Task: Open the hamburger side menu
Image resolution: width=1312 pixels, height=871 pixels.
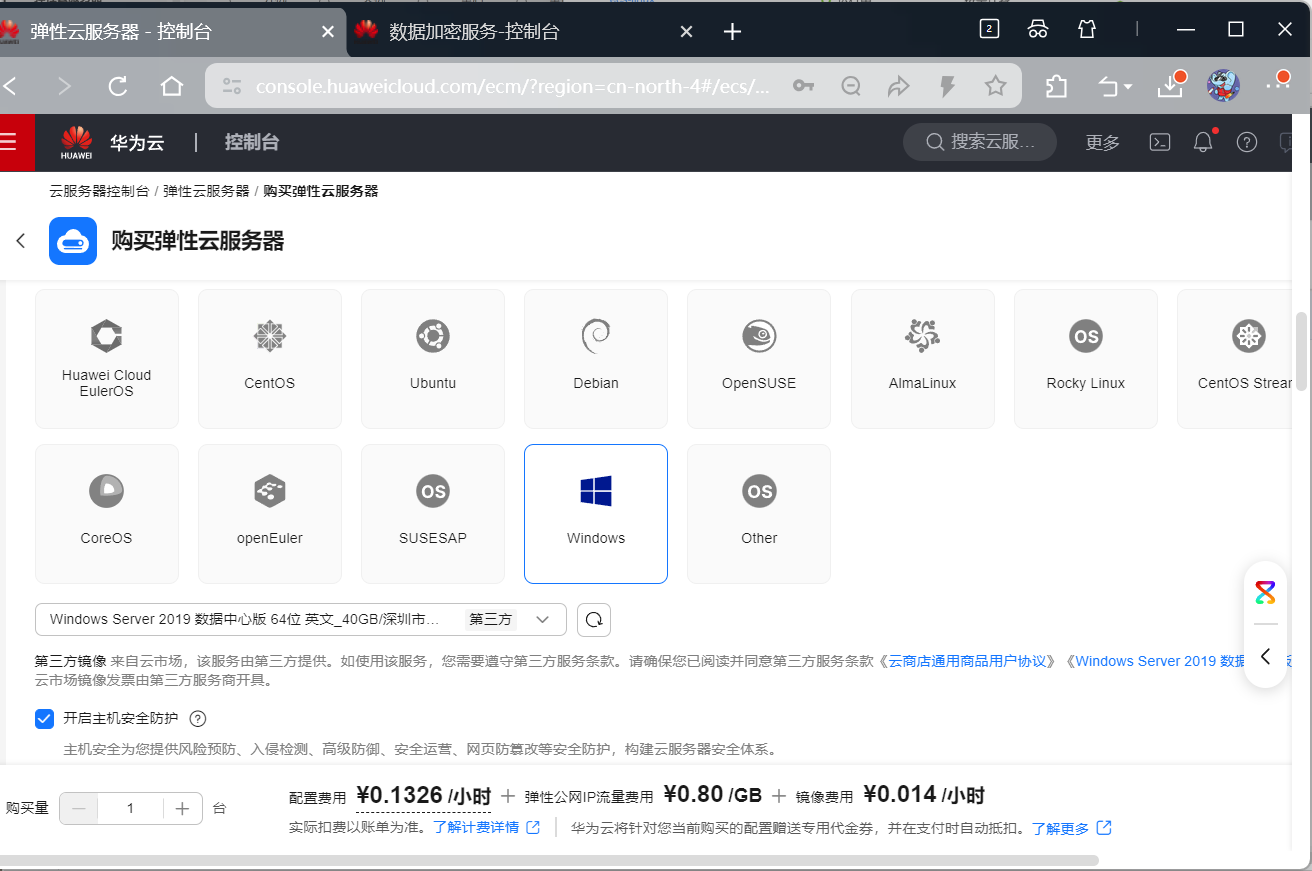Action: coord(8,142)
